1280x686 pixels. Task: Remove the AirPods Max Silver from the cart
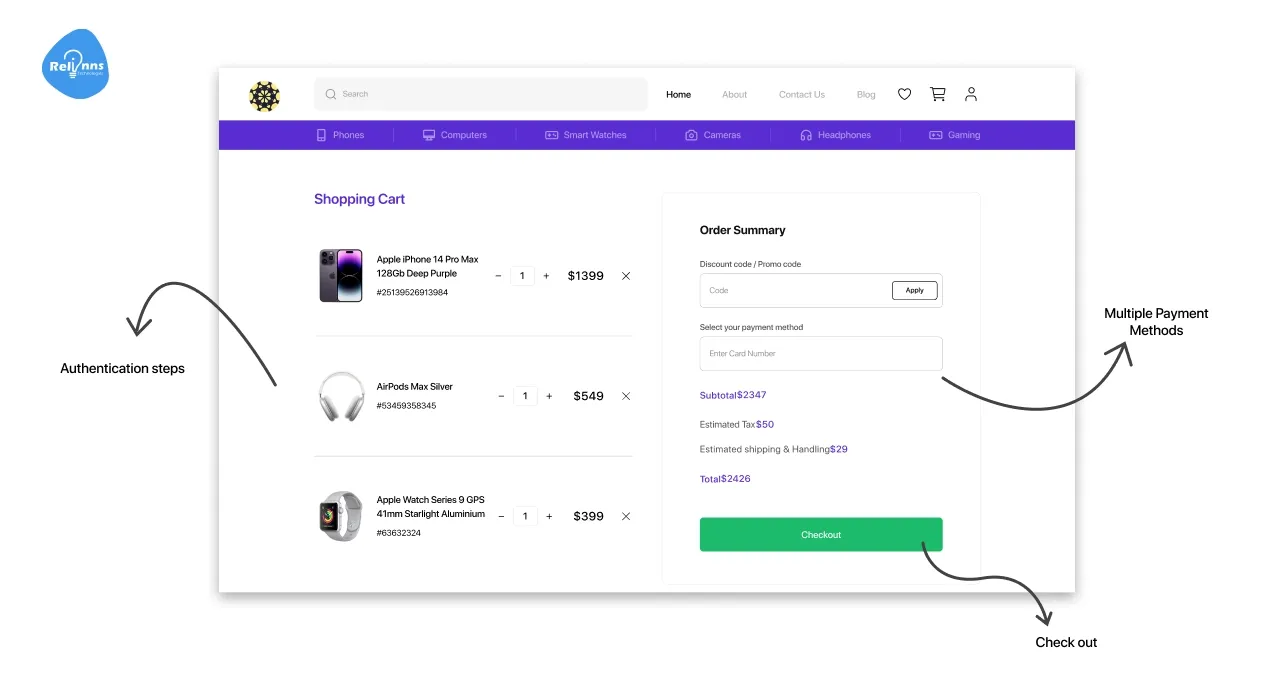pos(626,395)
